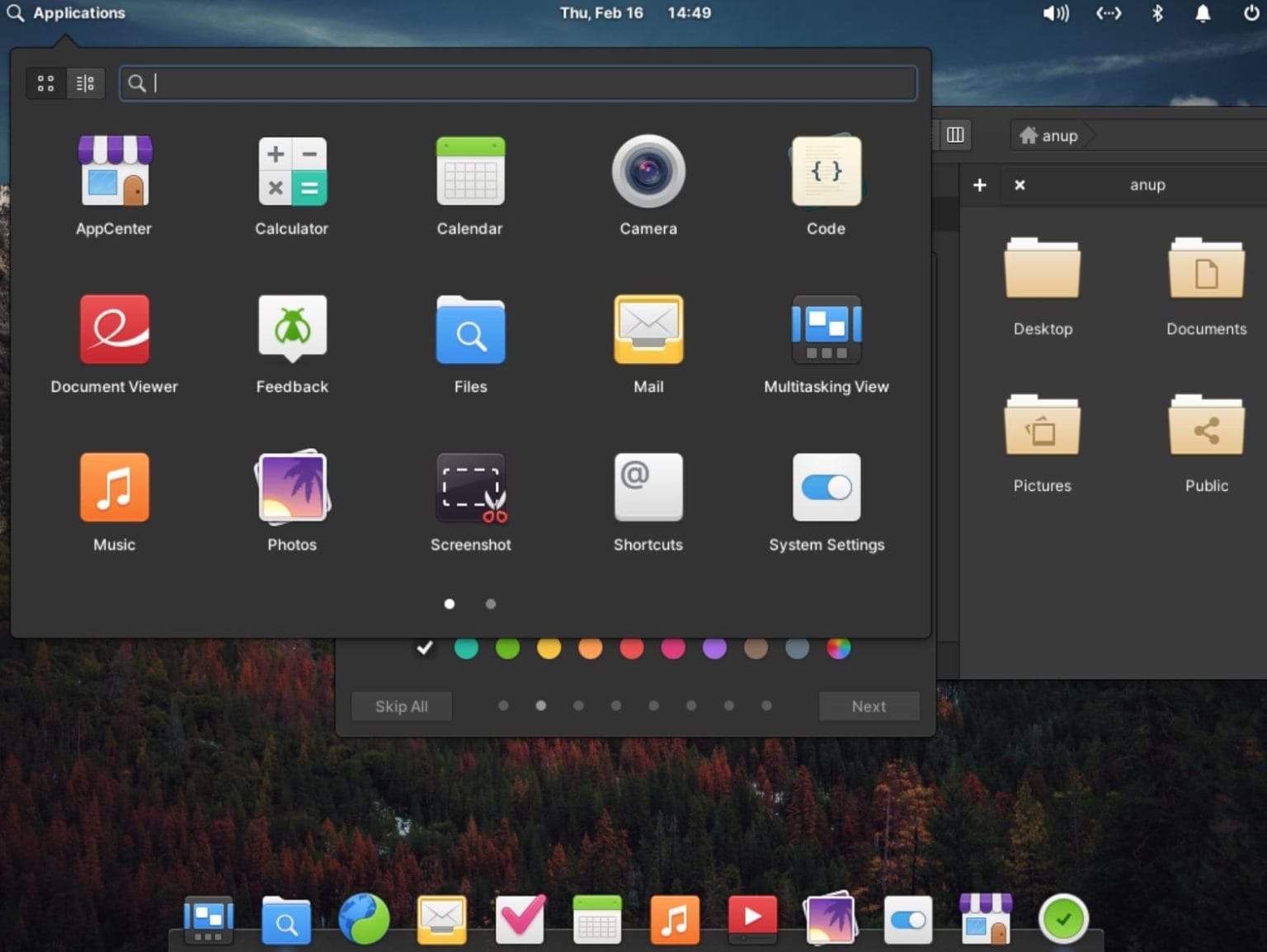Click the Next button
The height and width of the screenshot is (952, 1267).
pyautogui.click(x=868, y=706)
